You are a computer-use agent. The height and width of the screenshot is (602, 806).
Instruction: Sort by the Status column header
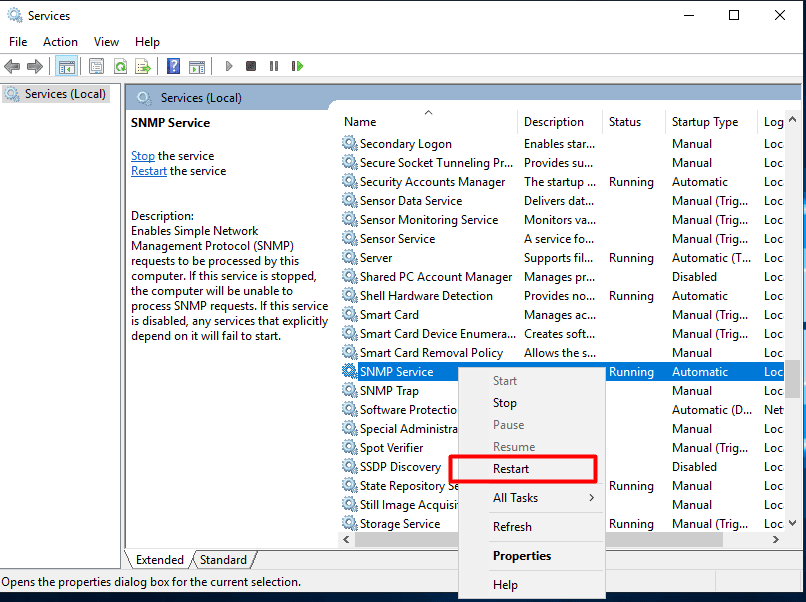pyautogui.click(x=634, y=122)
